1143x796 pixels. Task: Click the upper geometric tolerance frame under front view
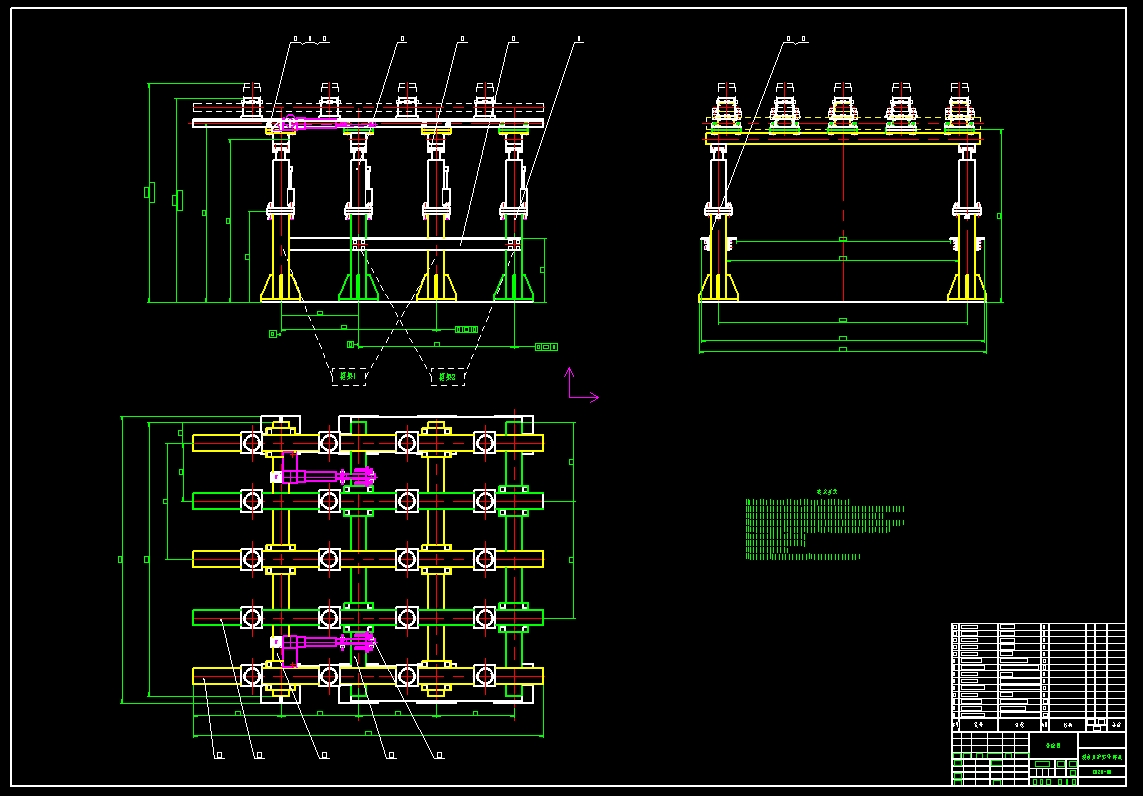point(466,329)
